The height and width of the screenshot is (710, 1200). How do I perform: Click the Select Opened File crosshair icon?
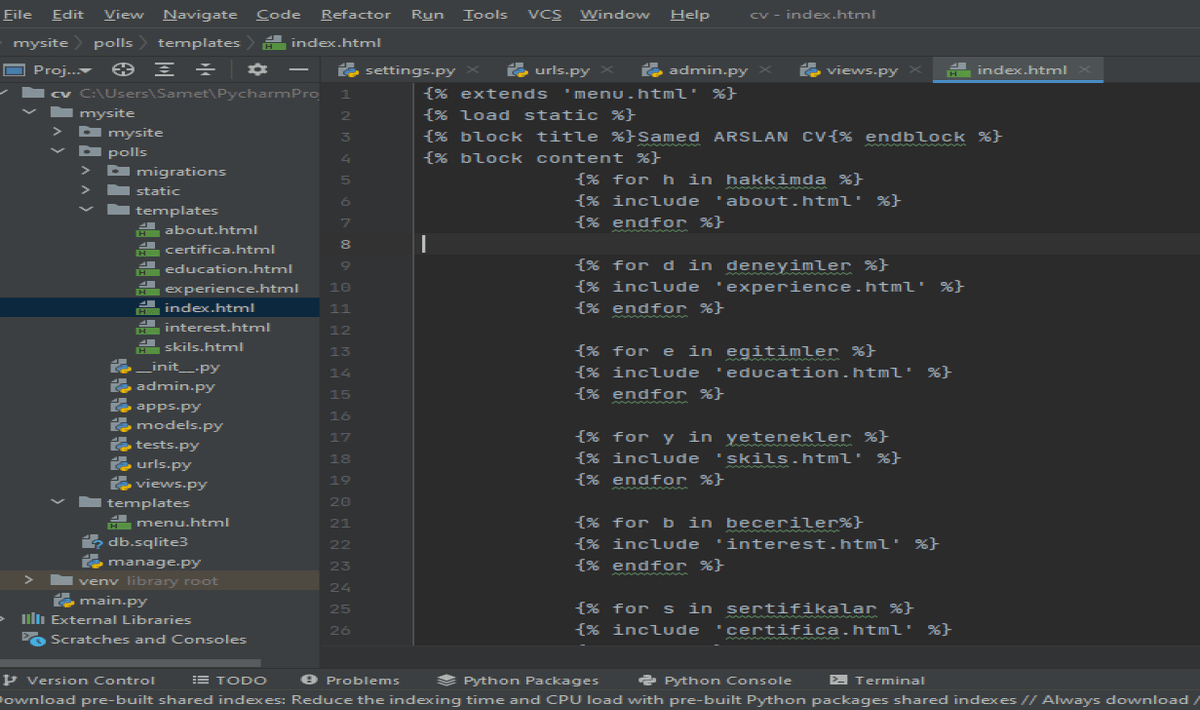[x=123, y=70]
